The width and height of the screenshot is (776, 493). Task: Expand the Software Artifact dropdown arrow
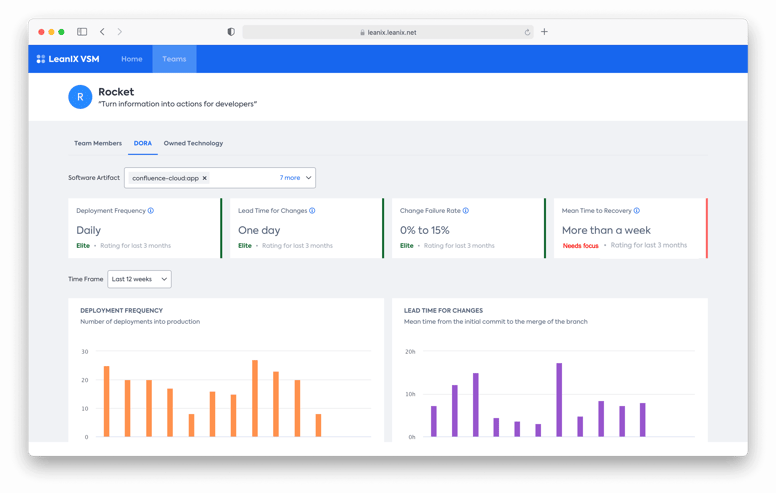308,178
